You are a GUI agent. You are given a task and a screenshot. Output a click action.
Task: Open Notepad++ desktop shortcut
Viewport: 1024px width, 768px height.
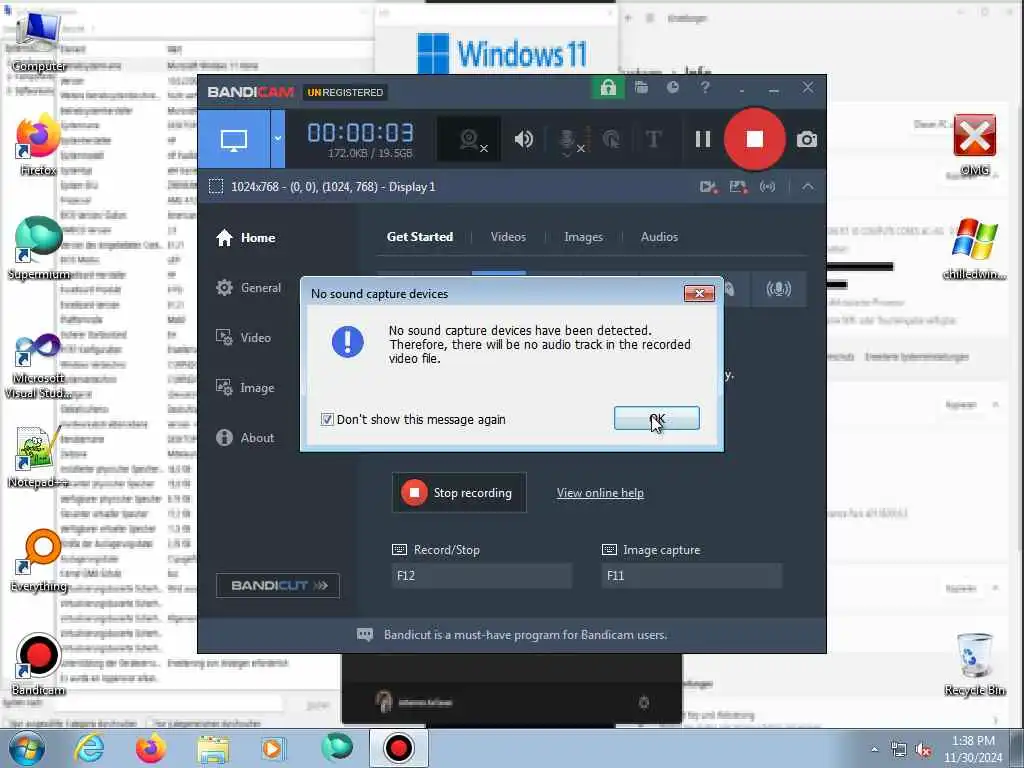point(39,457)
